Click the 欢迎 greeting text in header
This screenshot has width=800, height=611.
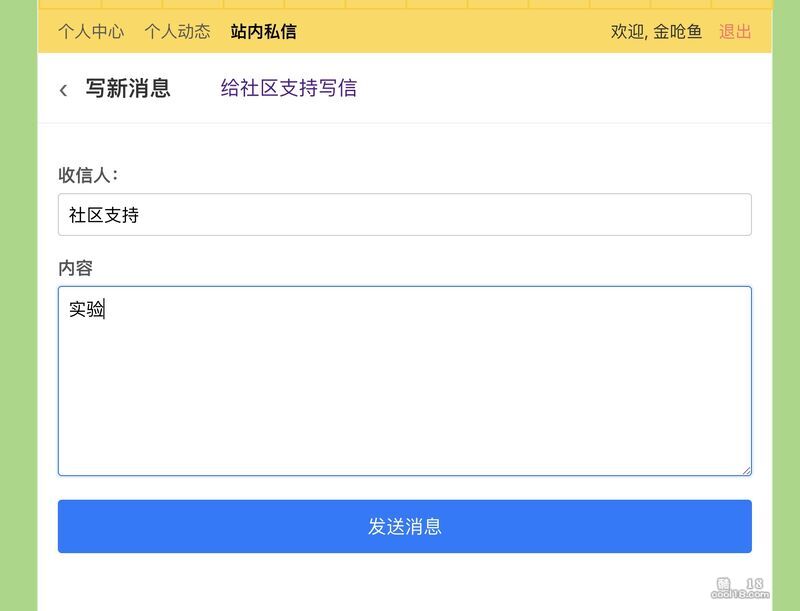(627, 31)
